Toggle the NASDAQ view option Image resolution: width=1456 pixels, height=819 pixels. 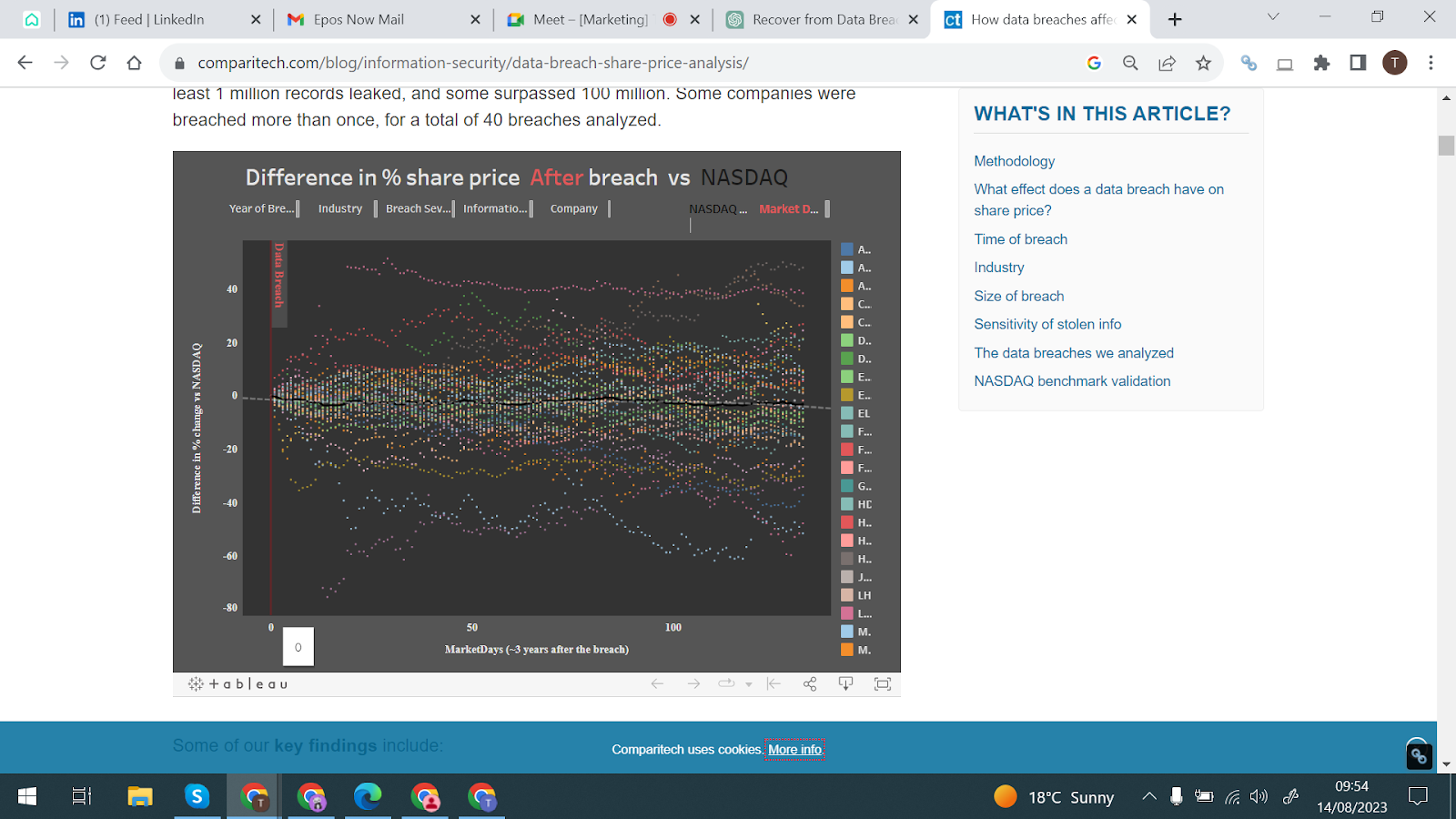[717, 209]
